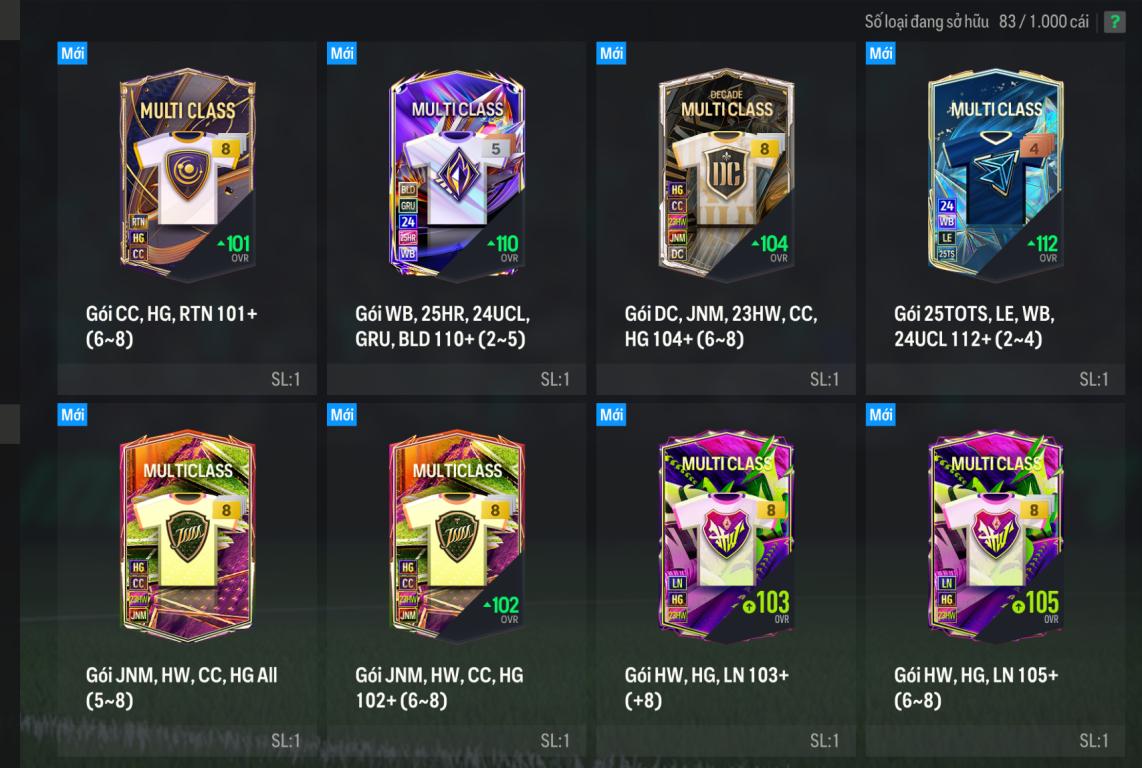Image resolution: width=1142 pixels, height=768 pixels.
Task: Click the SL:1 bar under the 104+ pack
Action: click(726, 379)
